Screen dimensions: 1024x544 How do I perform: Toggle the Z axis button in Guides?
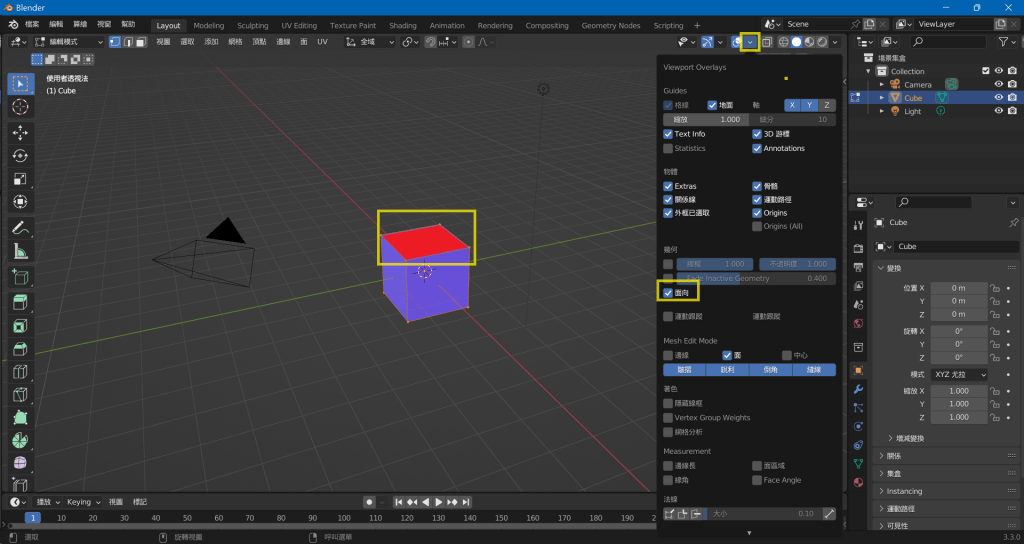click(x=826, y=105)
